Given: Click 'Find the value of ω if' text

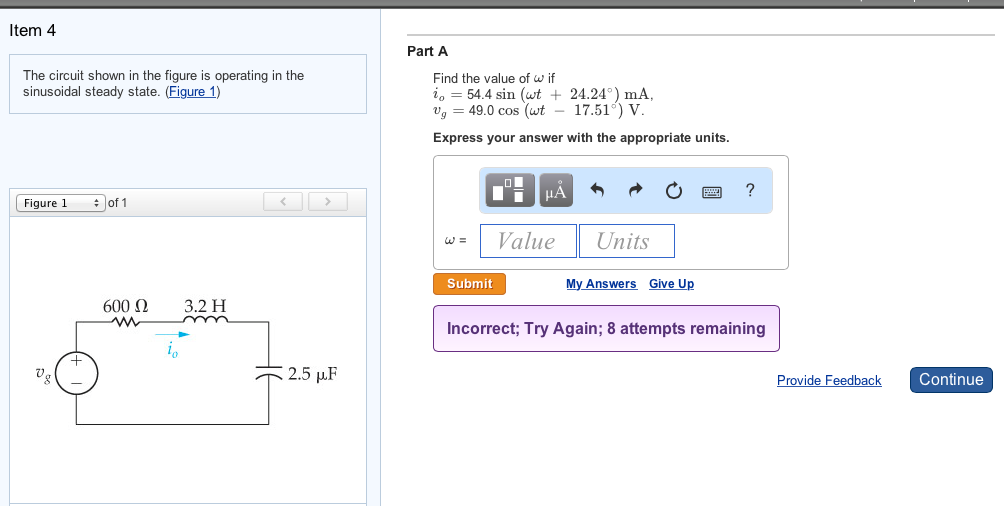Looking at the screenshot, I should pyautogui.click(x=494, y=78).
